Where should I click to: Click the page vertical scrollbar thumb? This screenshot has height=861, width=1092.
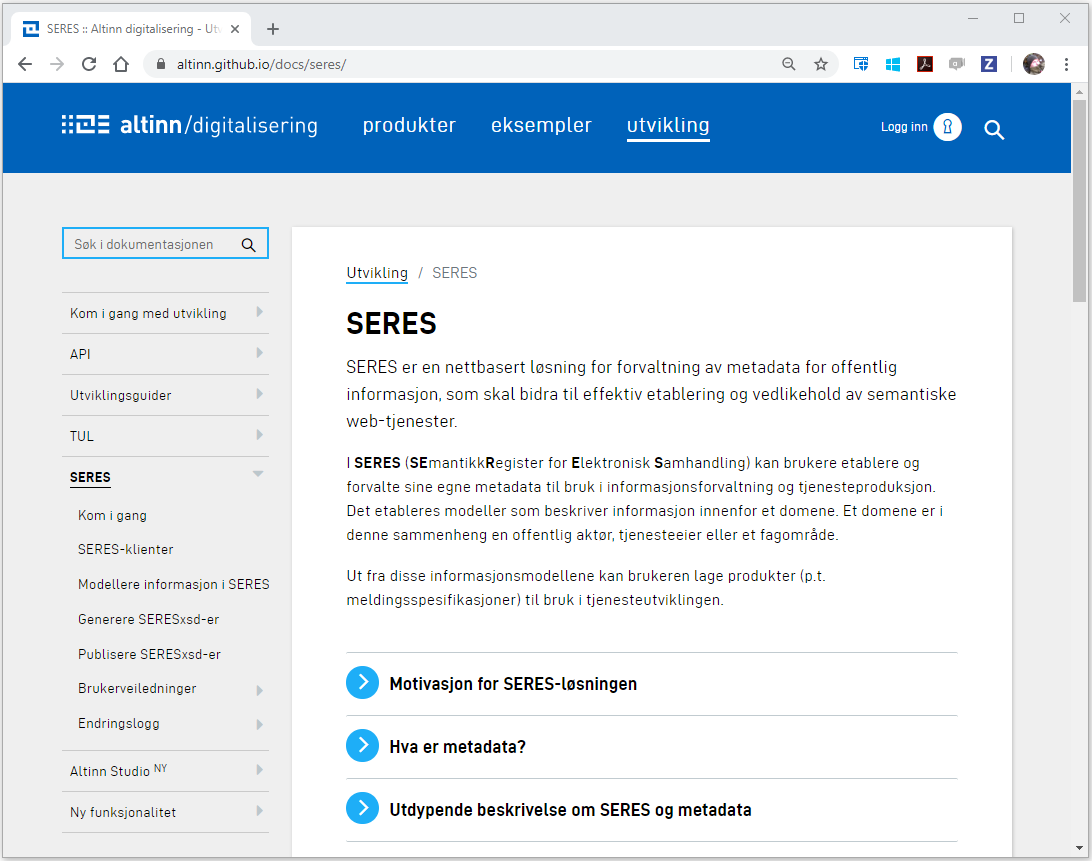point(1079,201)
